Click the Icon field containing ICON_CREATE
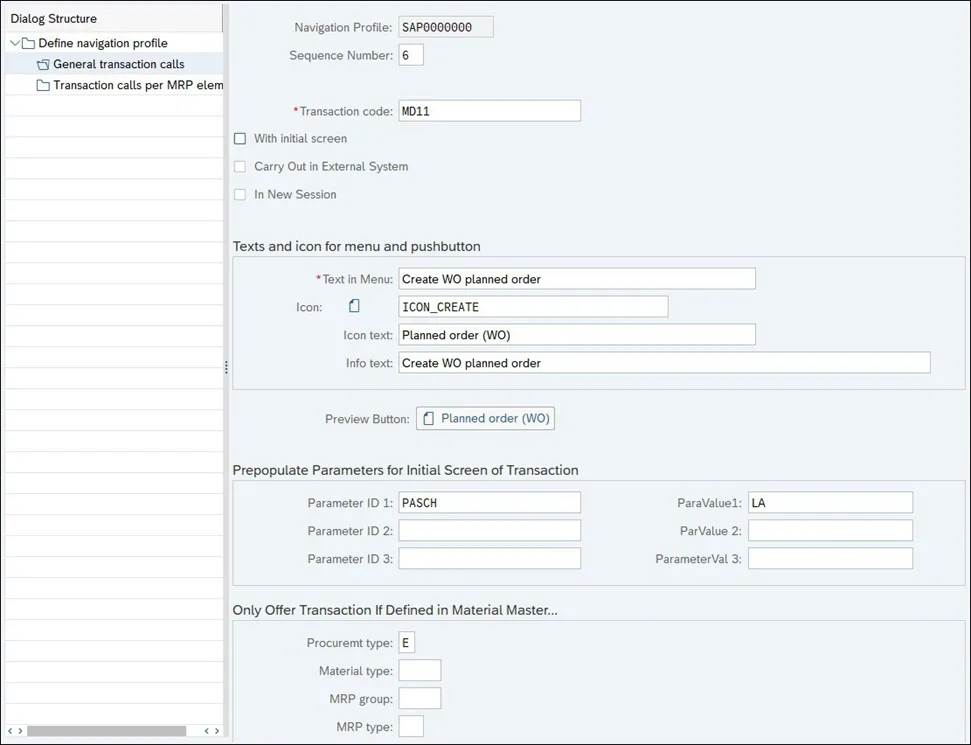 point(532,307)
